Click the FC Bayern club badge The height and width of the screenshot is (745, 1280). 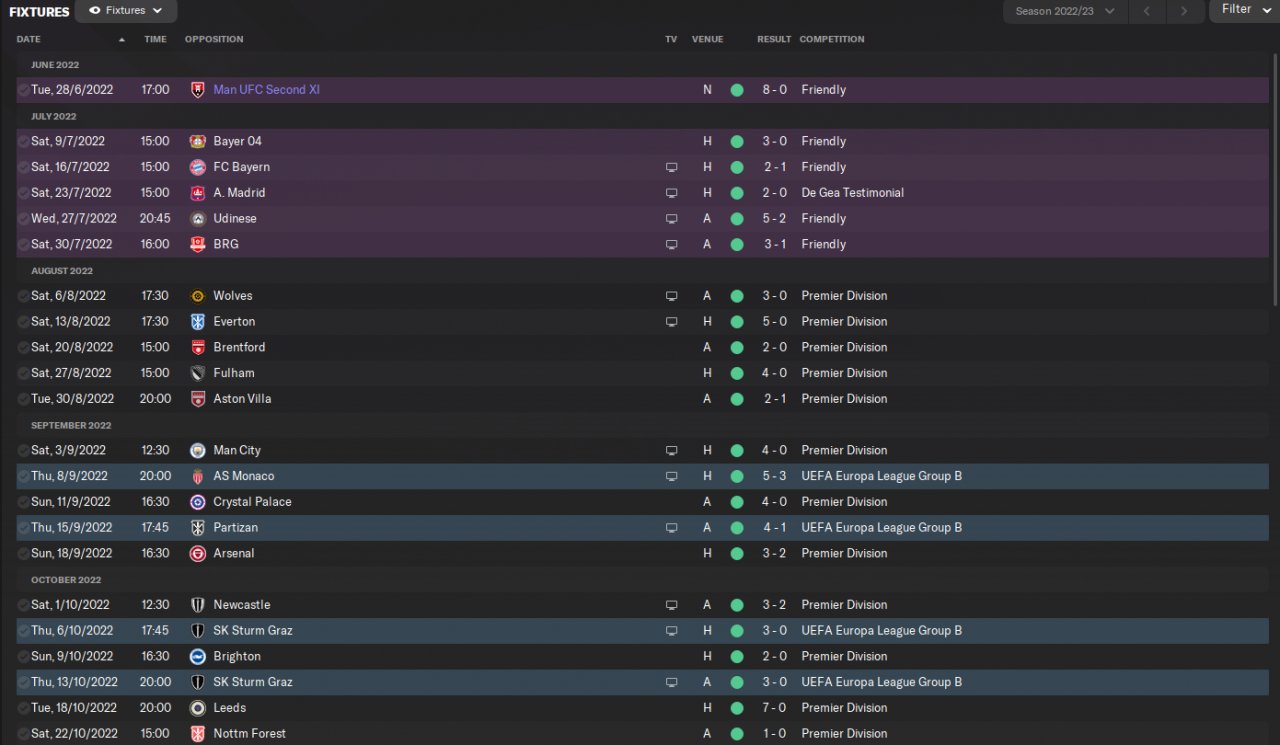click(x=197, y=167)
